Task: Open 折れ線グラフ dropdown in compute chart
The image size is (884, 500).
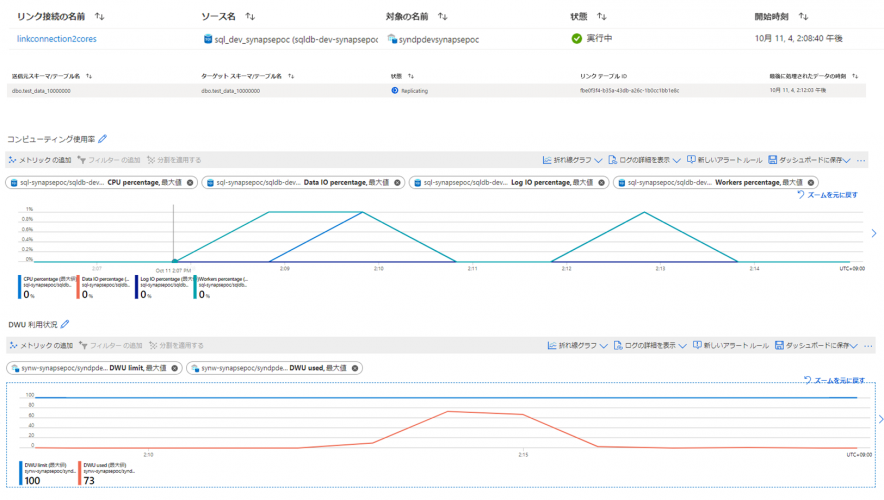Action: (571, 160)
